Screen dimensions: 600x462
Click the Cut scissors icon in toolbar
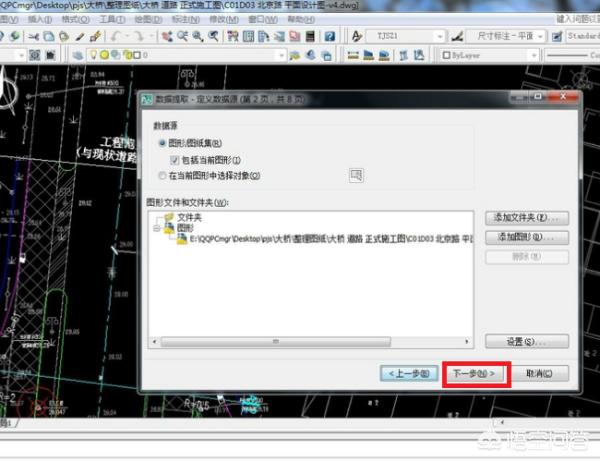point(34,36)
